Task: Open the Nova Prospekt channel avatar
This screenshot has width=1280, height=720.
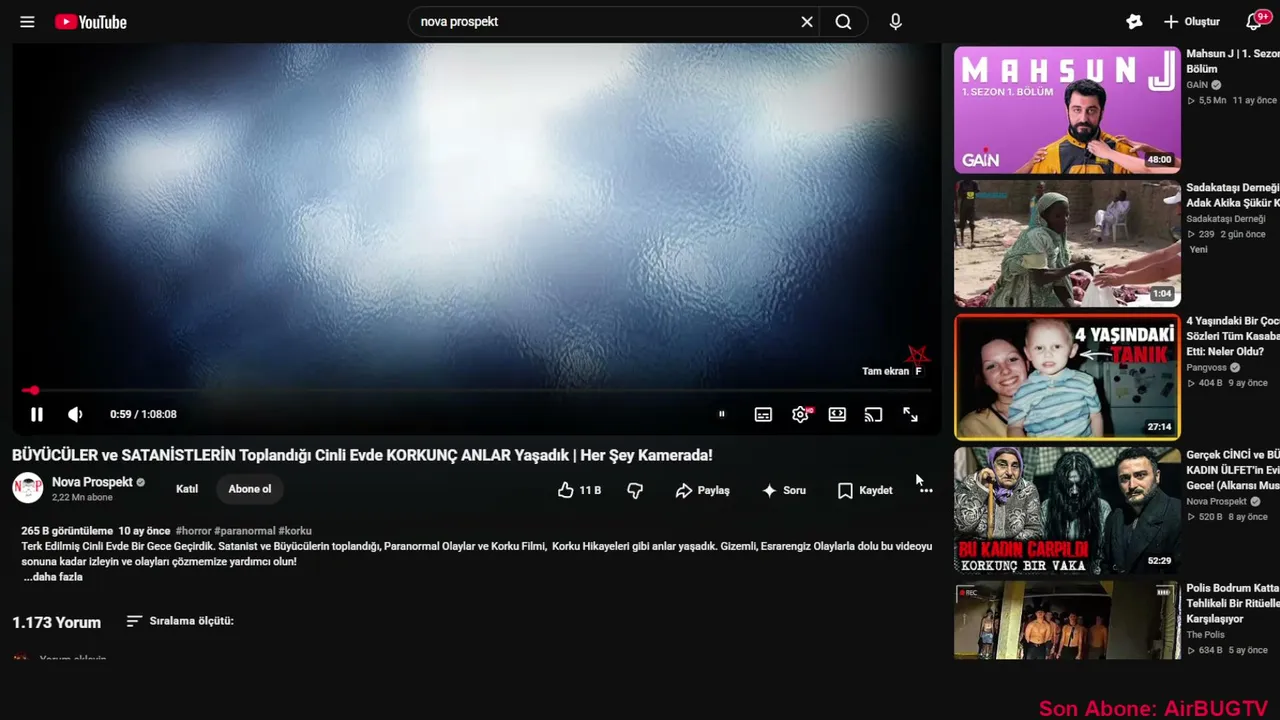Action: click(27, 488)
